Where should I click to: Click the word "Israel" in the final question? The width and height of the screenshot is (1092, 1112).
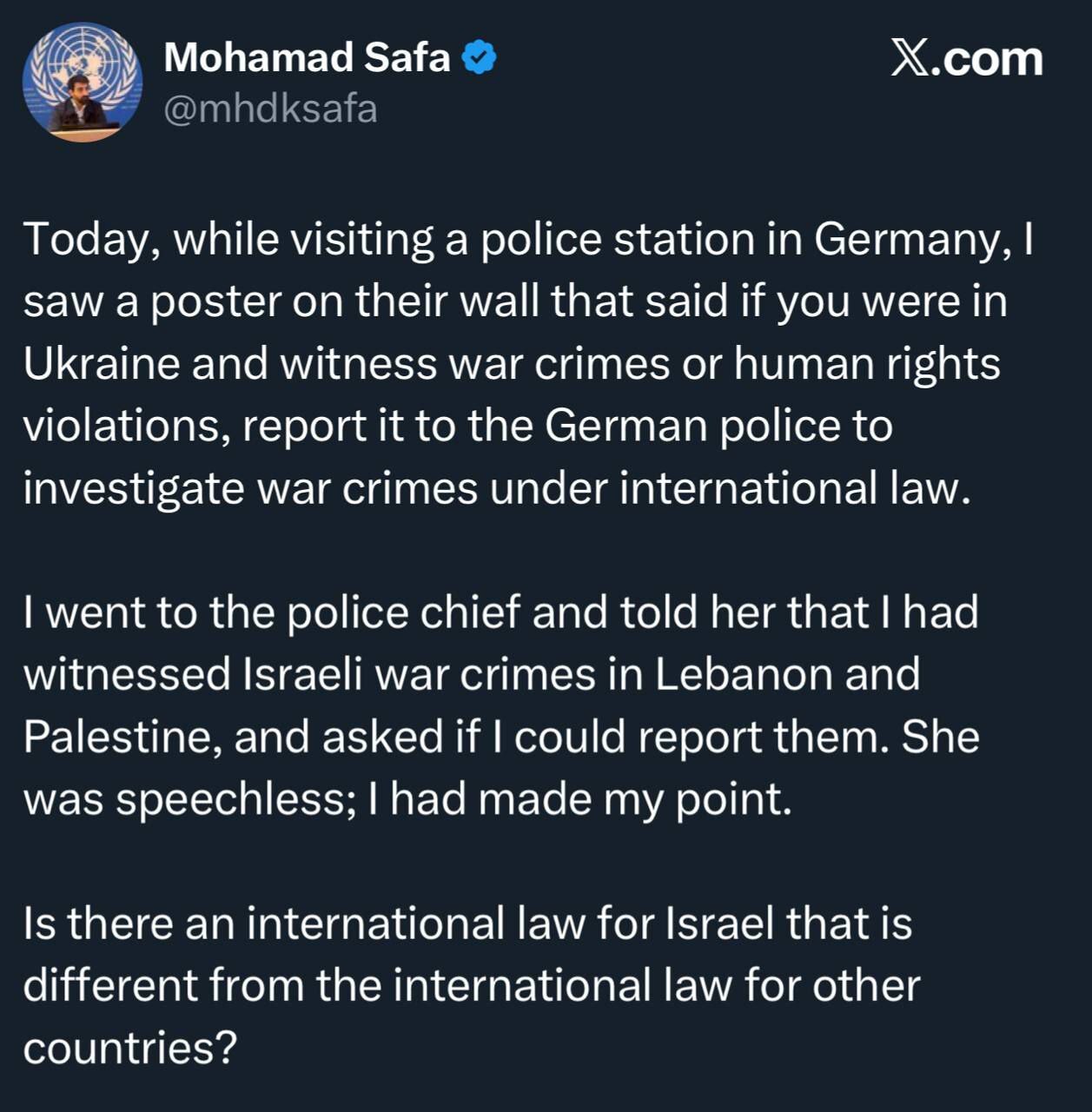[719, 923]
